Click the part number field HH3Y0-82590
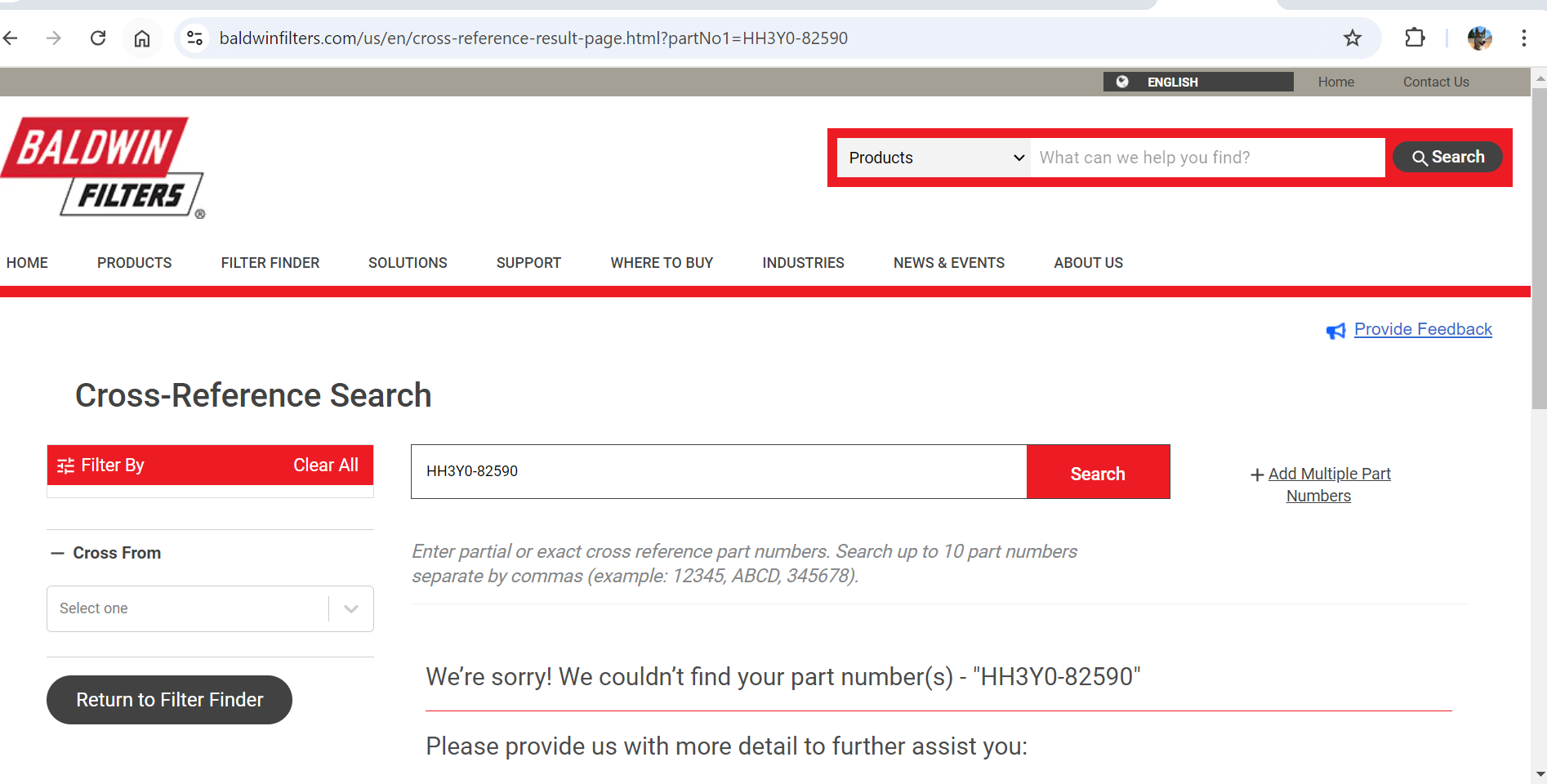 coord(719,472)
